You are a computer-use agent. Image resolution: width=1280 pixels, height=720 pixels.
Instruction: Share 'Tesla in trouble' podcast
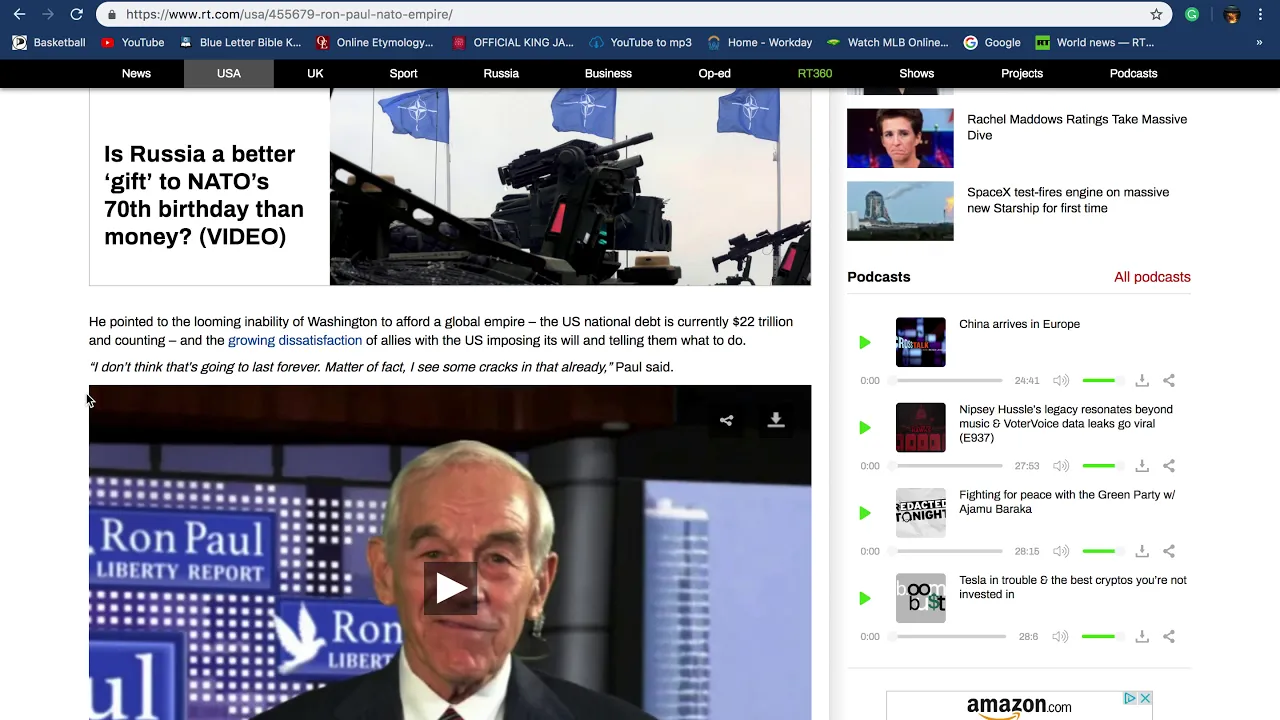pyautogui.click(x=1169, y=636)
